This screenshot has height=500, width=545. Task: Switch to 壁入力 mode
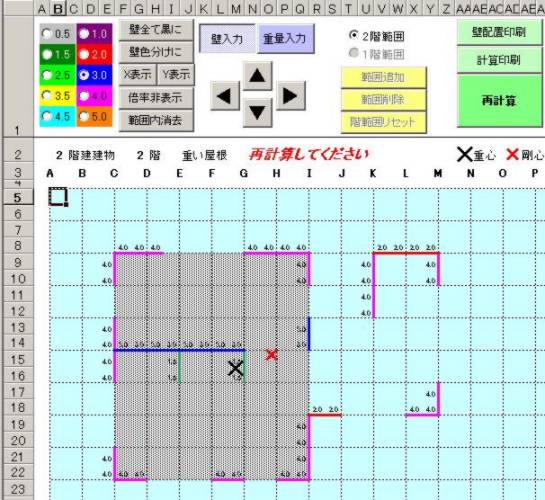tap(227, 38)
